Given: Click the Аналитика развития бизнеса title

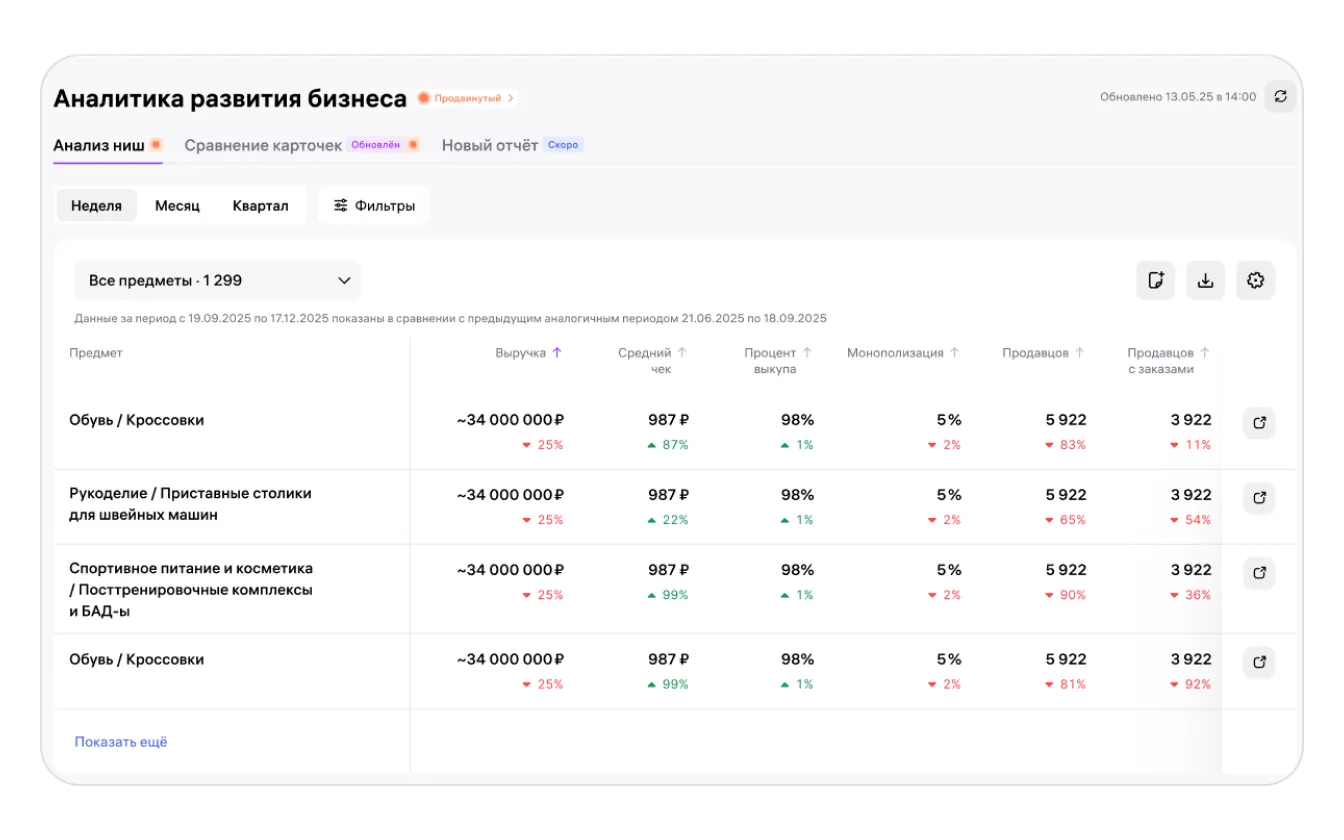Looking at the screenshot, I should click(x=230, y=98).
